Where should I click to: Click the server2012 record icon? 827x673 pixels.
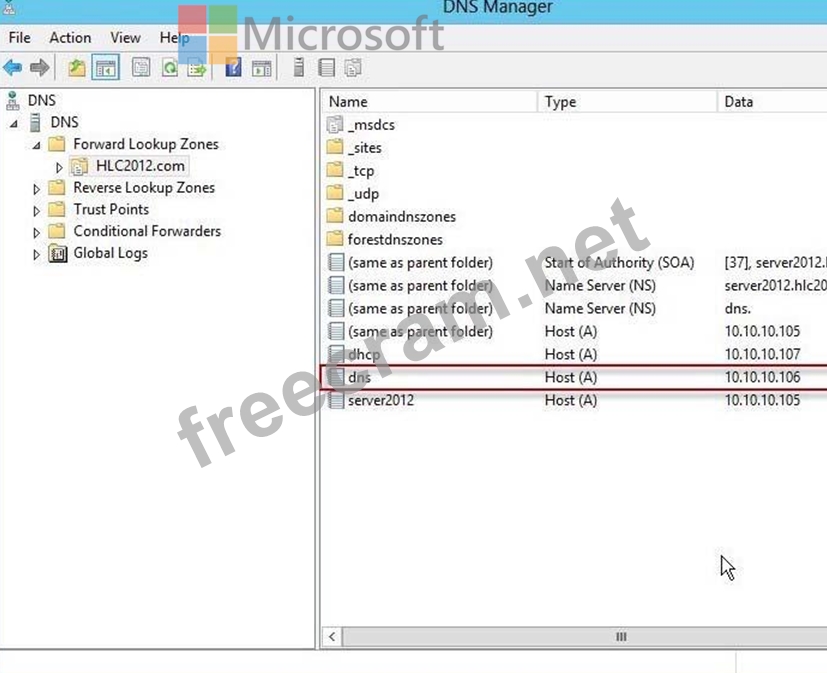(x=335, y=400)
